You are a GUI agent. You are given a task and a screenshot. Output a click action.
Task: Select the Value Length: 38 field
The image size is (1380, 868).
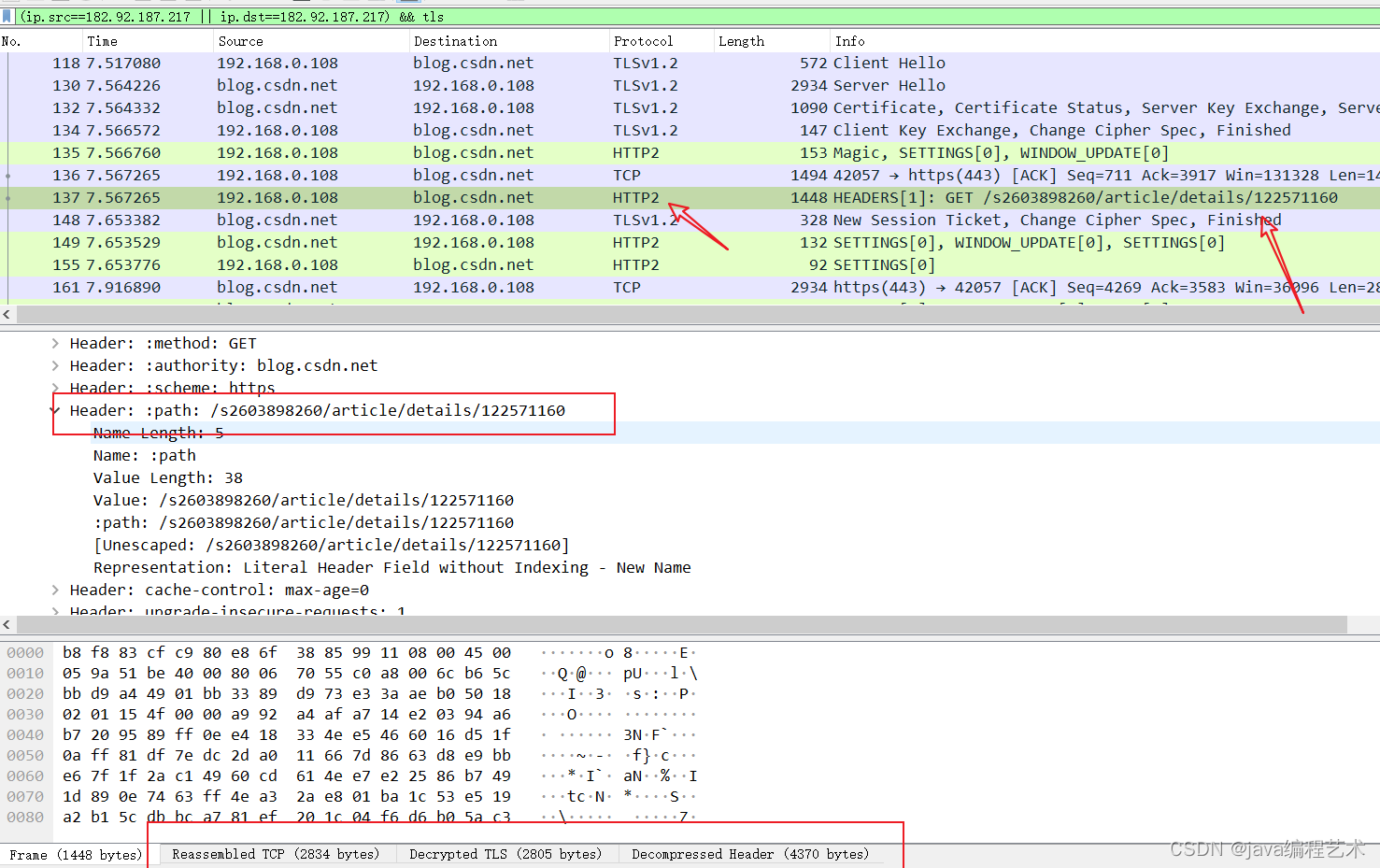pos(168,478)
